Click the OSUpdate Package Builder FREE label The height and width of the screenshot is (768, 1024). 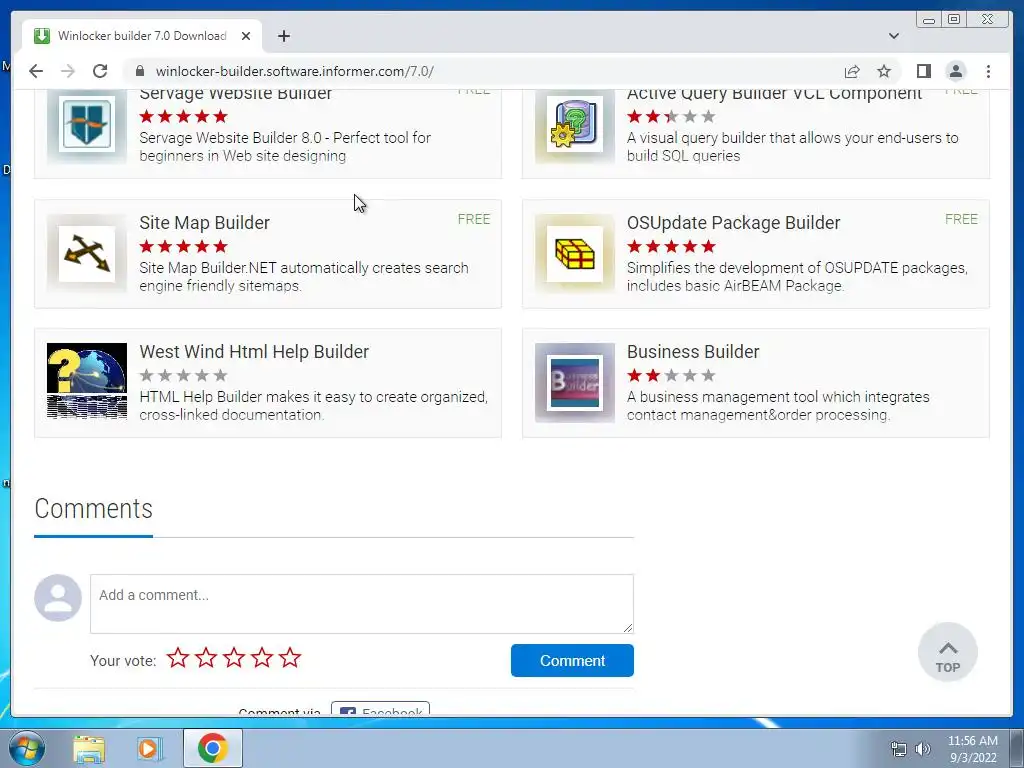(x=961, y=219)
